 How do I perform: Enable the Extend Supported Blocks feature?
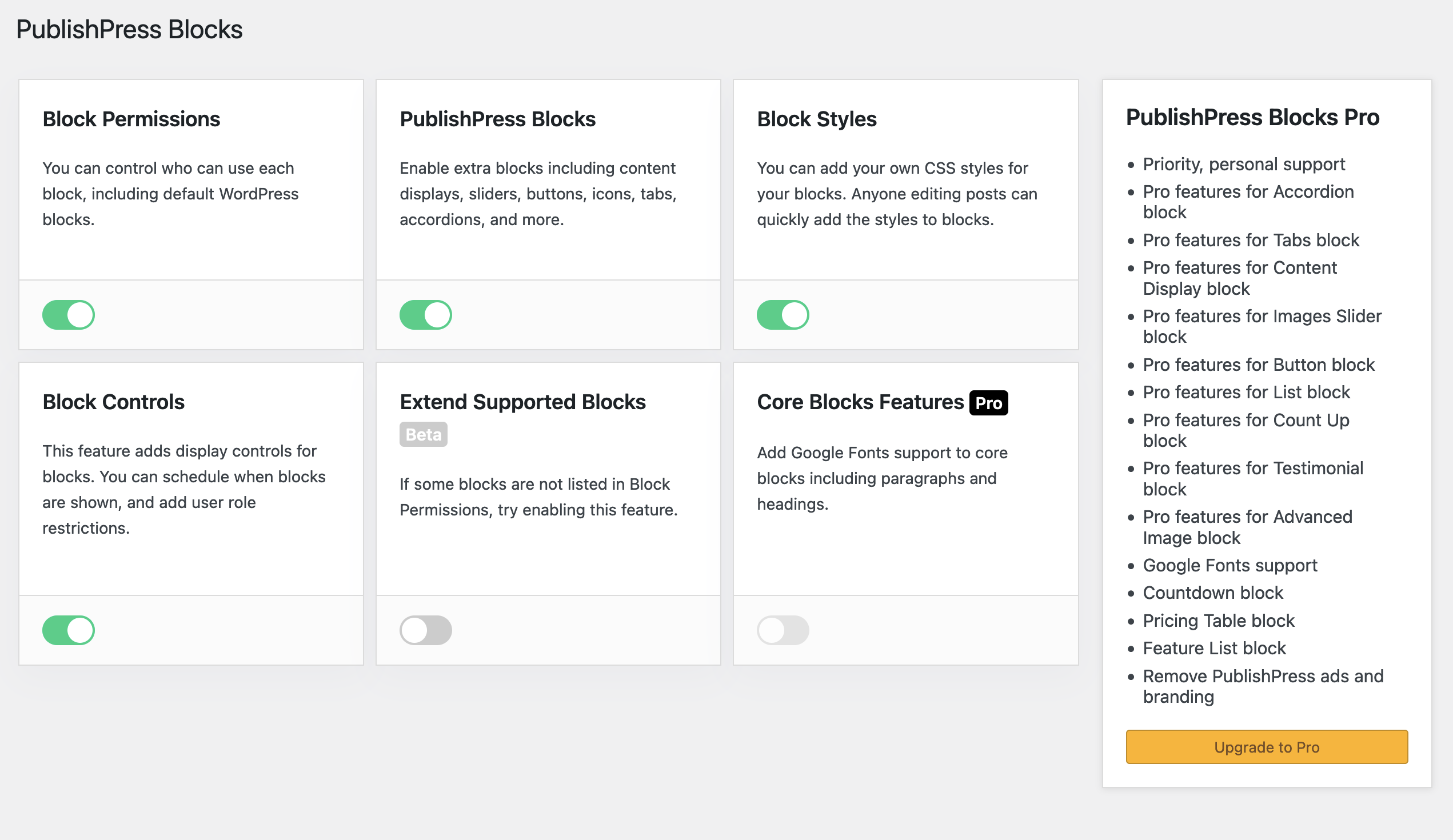click(x=425, y=630)
